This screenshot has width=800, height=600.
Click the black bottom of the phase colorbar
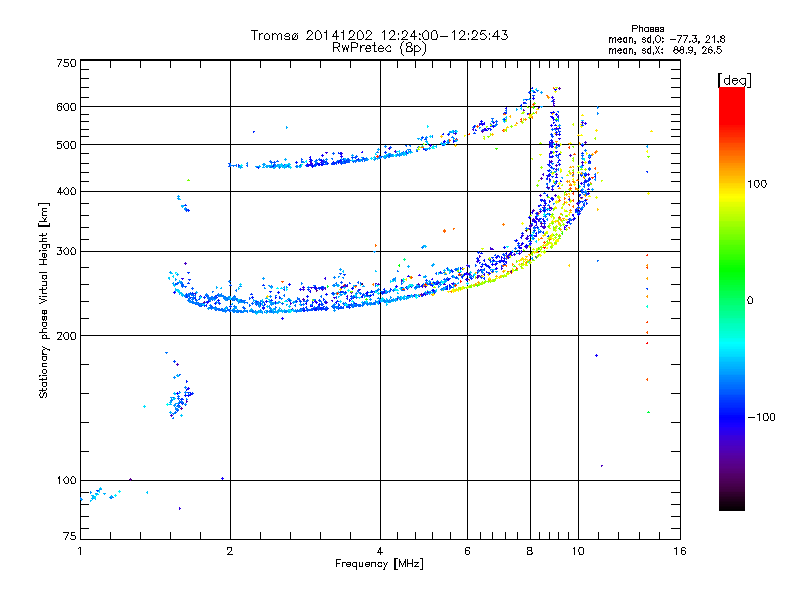732,505
